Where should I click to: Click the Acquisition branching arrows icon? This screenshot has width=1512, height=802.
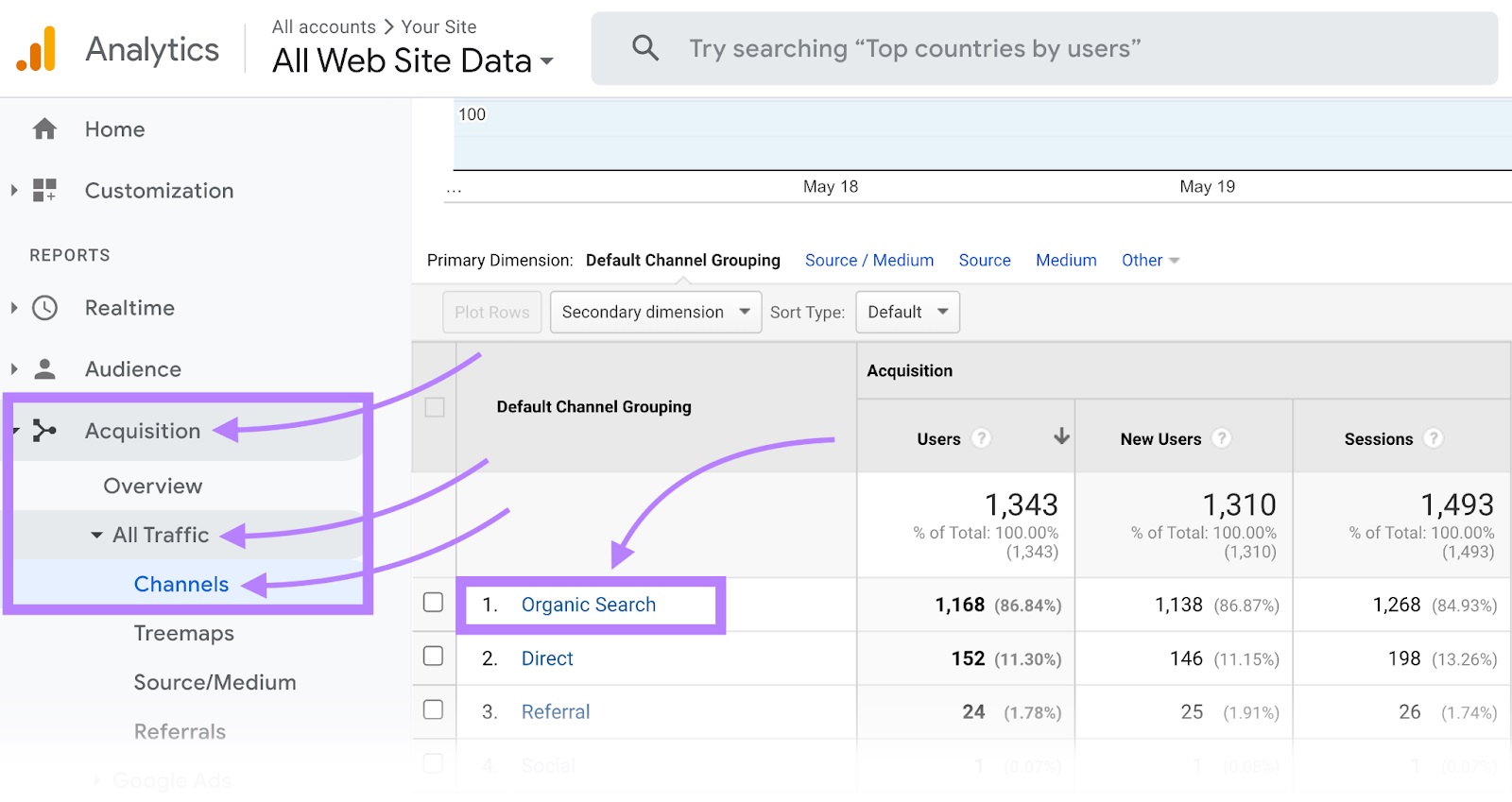tap(44, 431)
